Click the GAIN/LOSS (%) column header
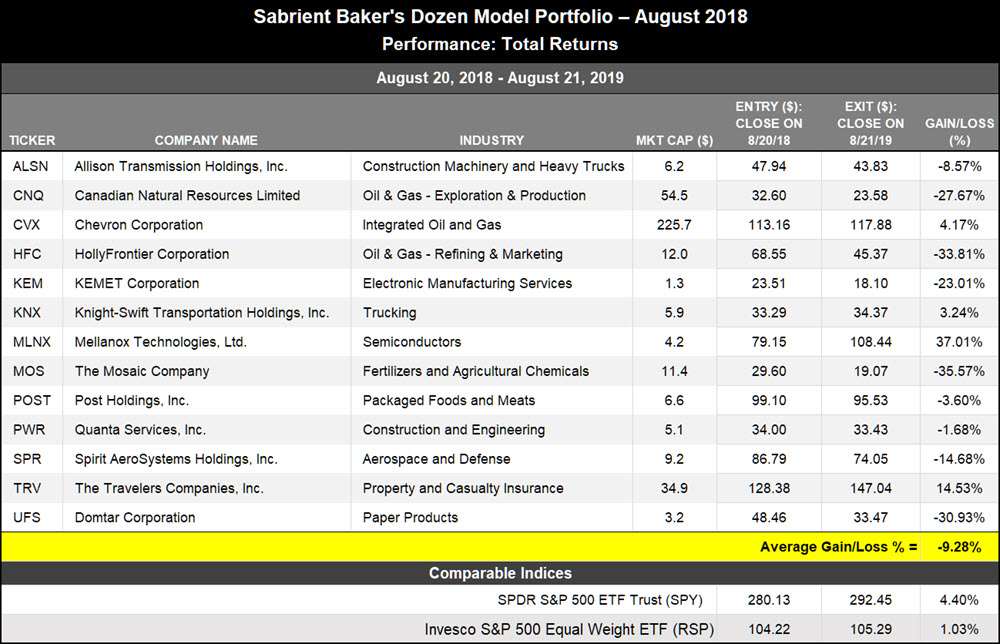The image size is (1000, 644). pyautogui.click(x=959, y=132)
